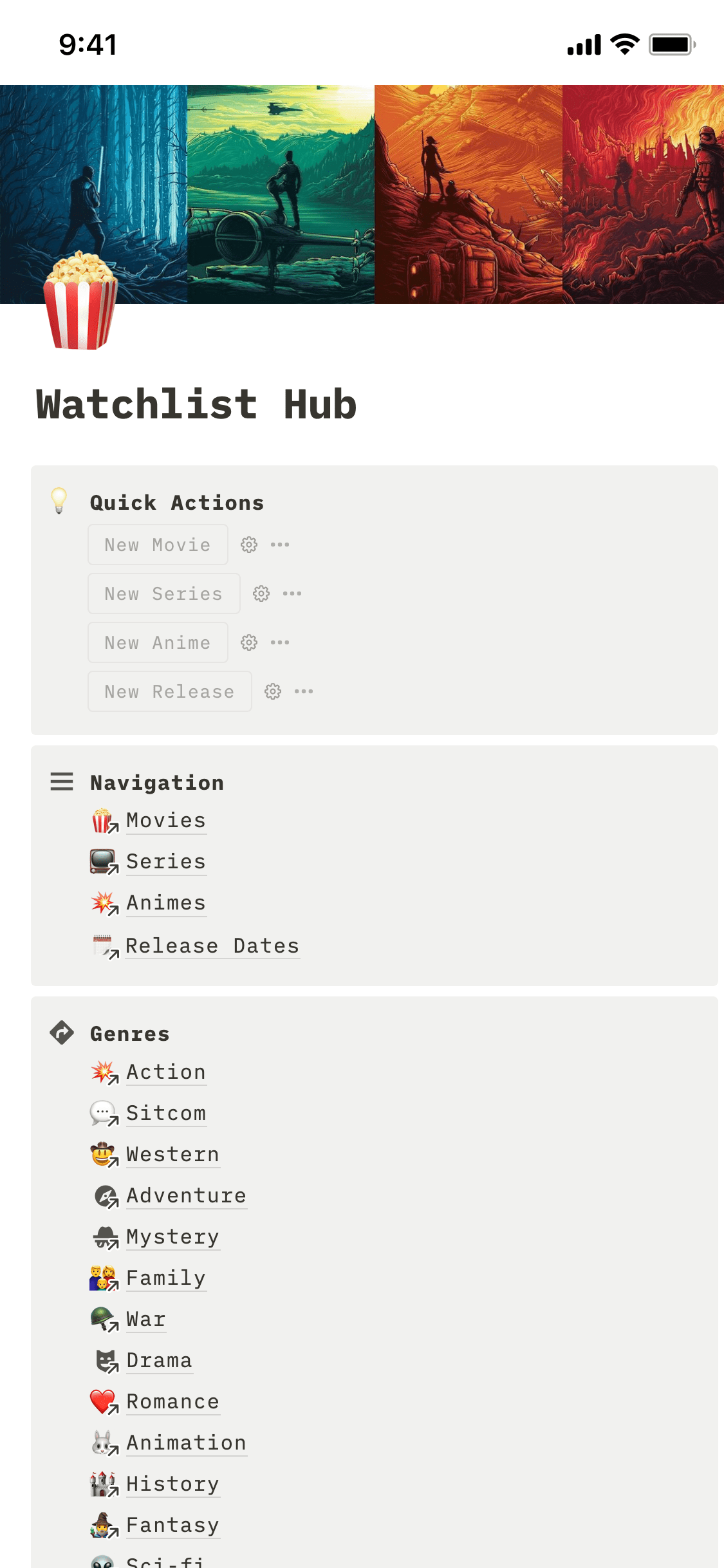Image resolution: width=724 pixels, height=1568 pixels.
Task: Open the ··· options menu beside New Movie
Action: (x=281, y=544)
